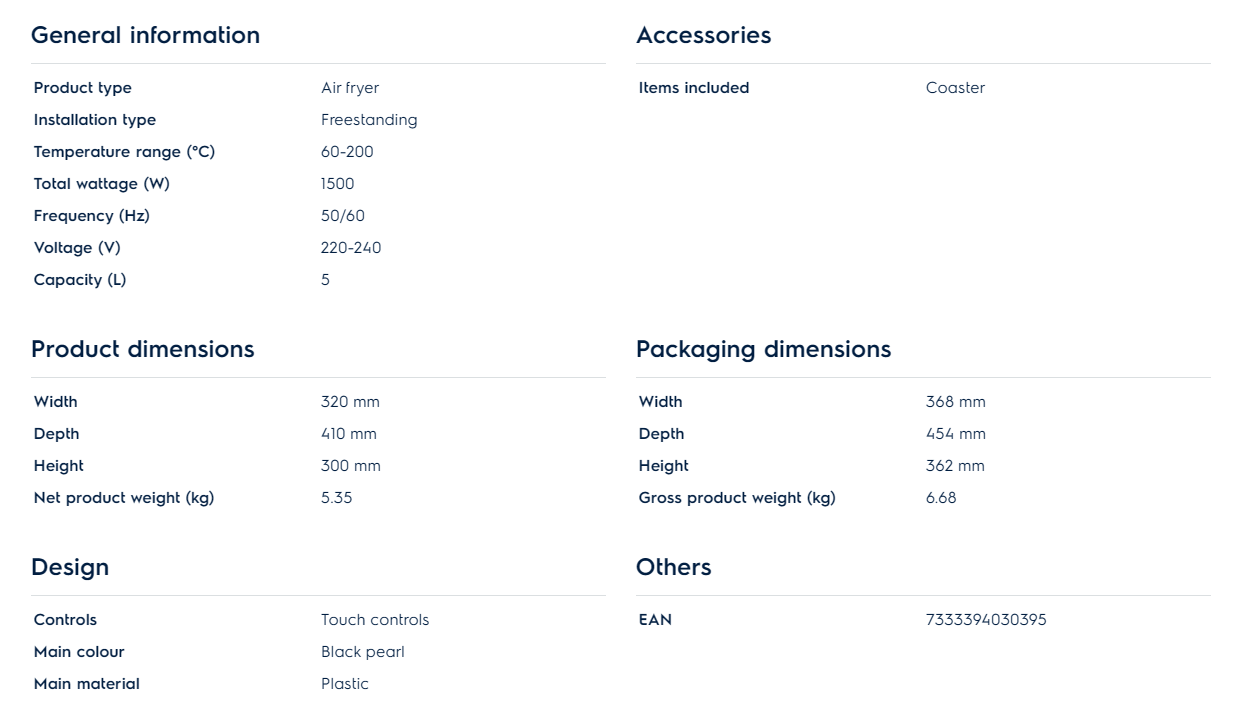Select the Capacity (L) label
This screenshot has width=1239, height=723.
80,280
